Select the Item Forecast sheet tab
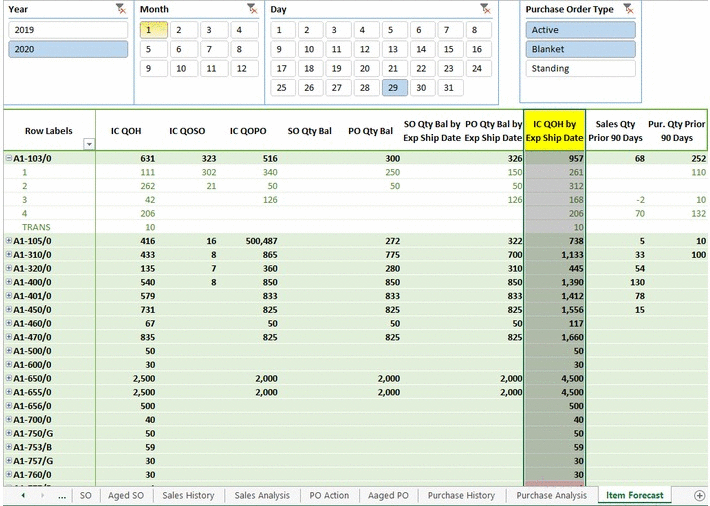710x506 pixels. coord(634,496)
